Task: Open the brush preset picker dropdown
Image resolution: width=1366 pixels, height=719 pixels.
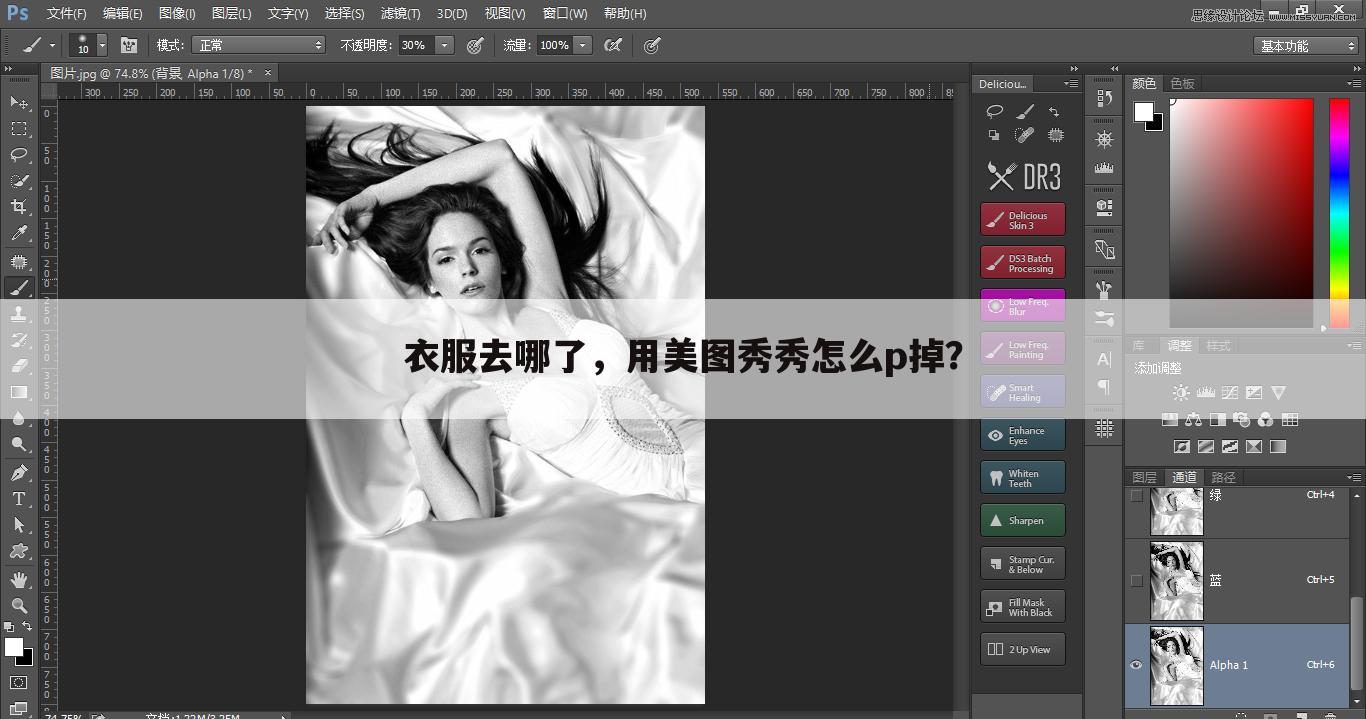Action: click(x=102, y=45)
